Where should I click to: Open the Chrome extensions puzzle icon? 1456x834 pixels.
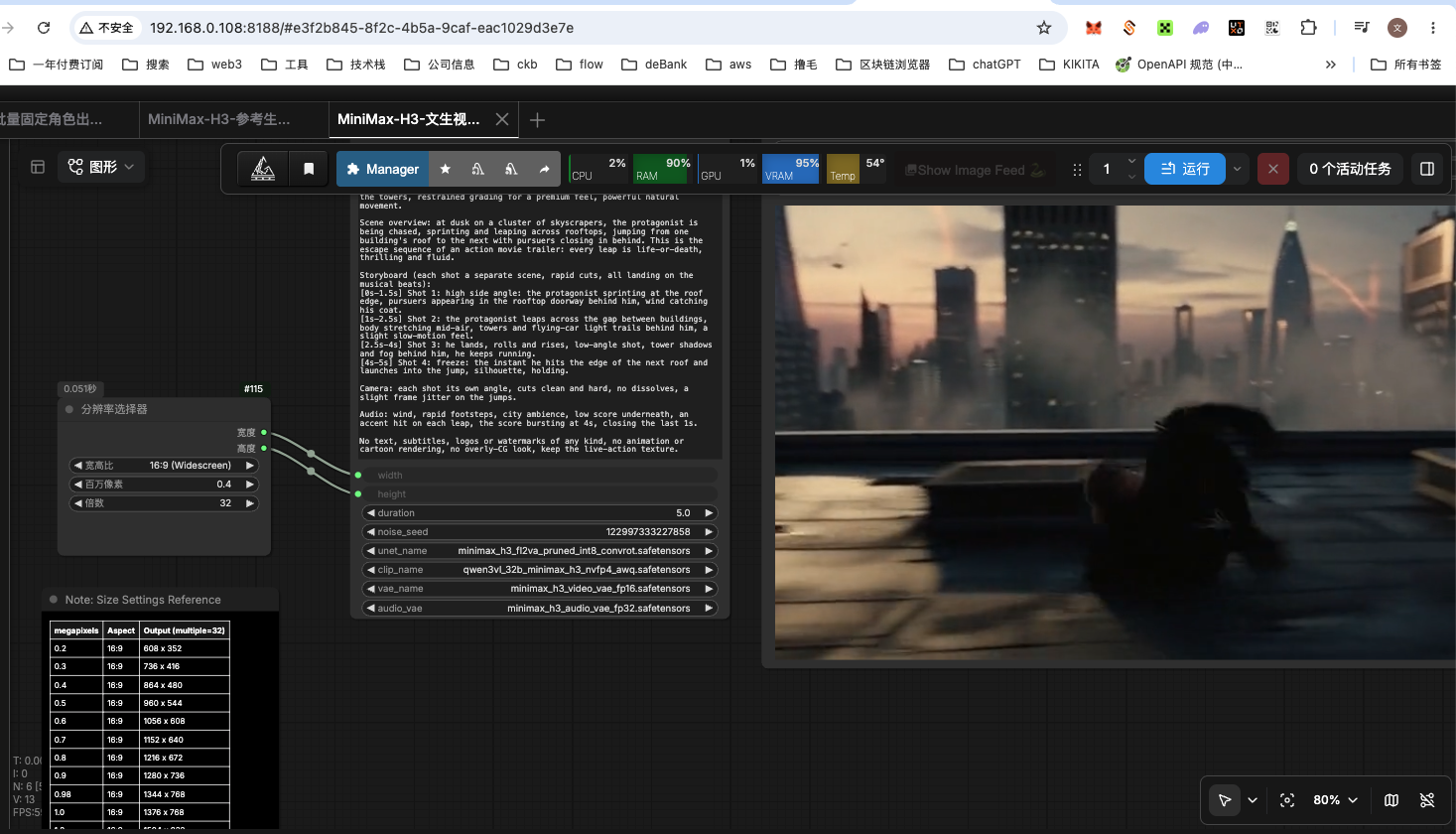1308,28
